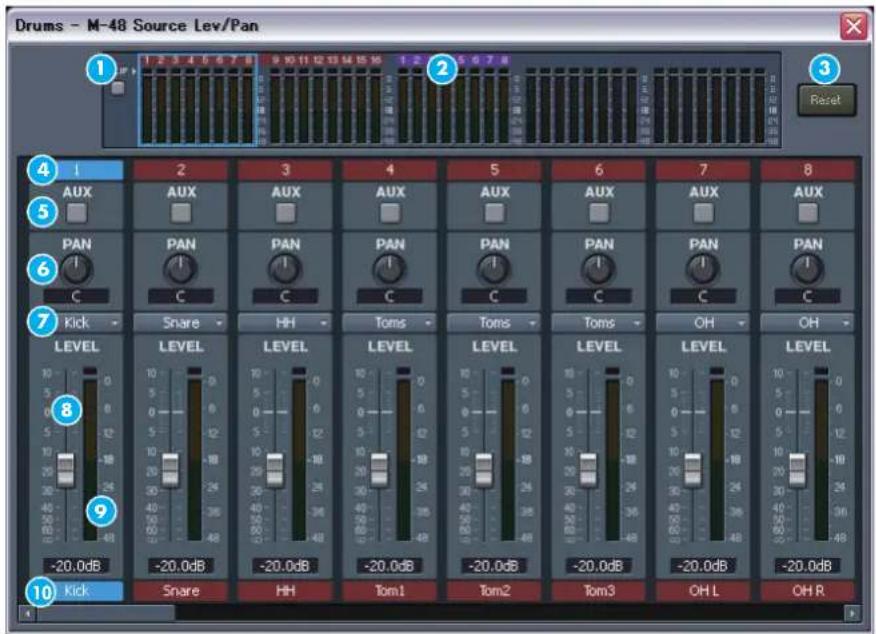Image resolution: width=876 pixels, height=634 pixels.
Task: Toggle the AUX button on channel 3 HH
Action: tap(285, 212)
